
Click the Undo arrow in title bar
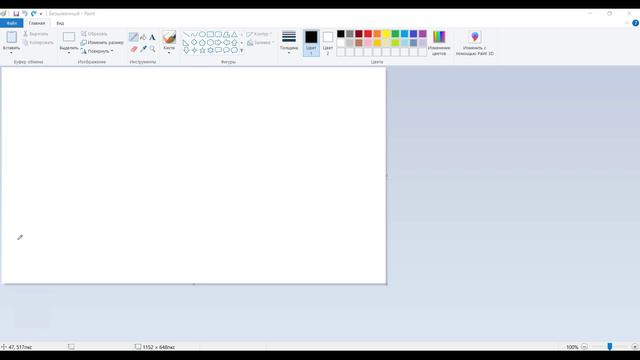[x=25, y=13]
